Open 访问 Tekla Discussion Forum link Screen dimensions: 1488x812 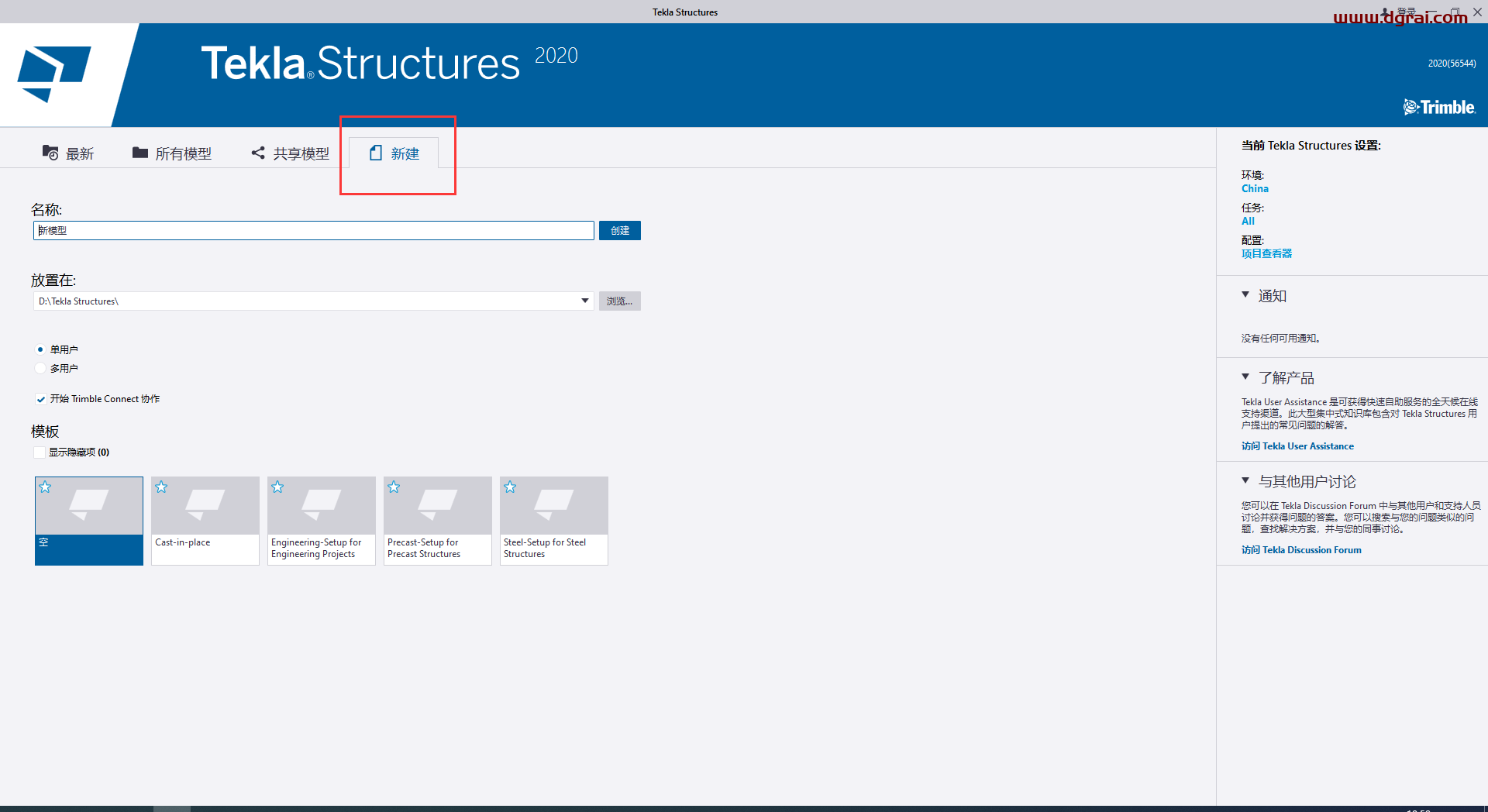point(1301,550)
